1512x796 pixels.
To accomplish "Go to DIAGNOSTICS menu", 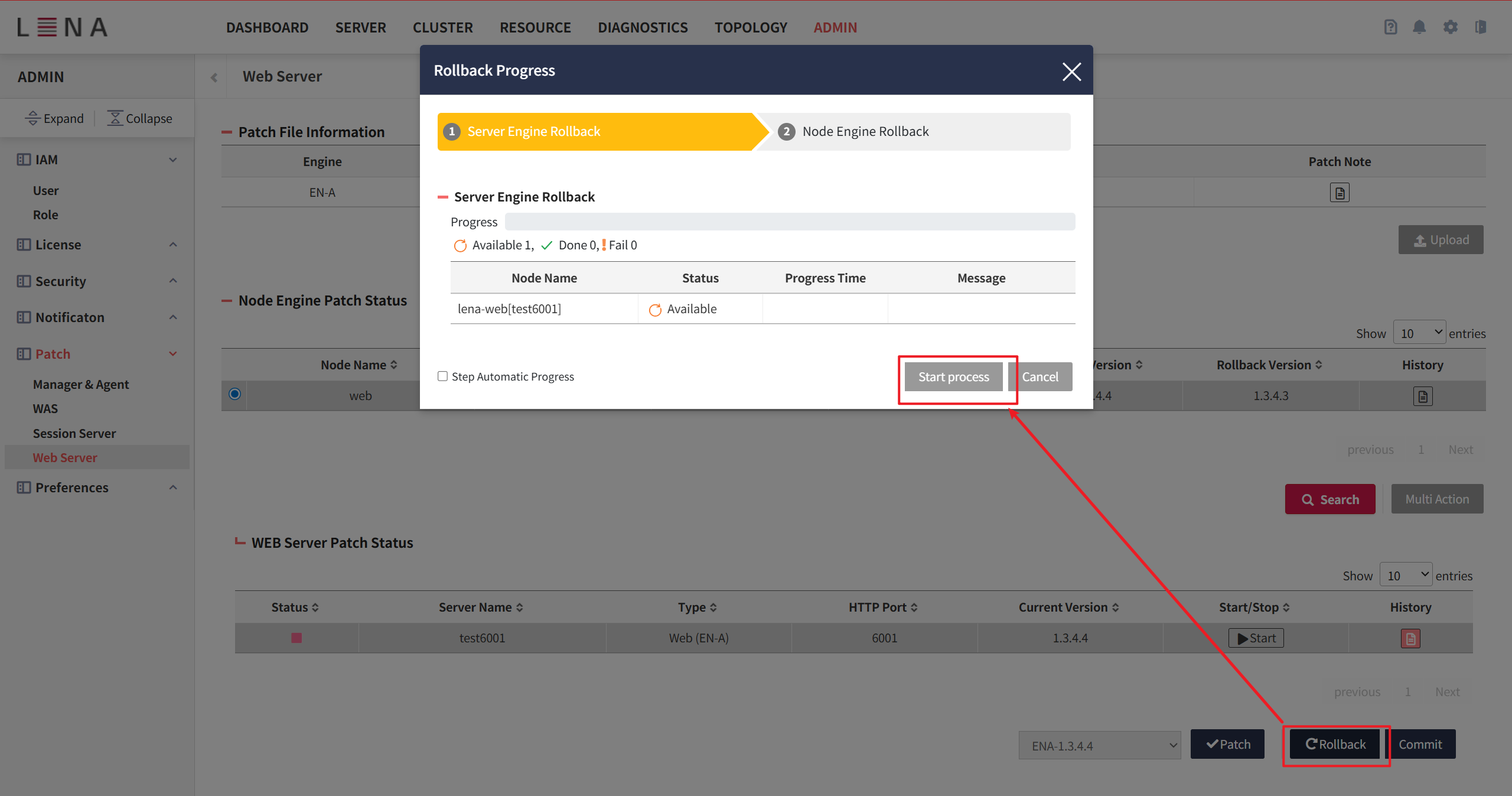I will point(643,27).
